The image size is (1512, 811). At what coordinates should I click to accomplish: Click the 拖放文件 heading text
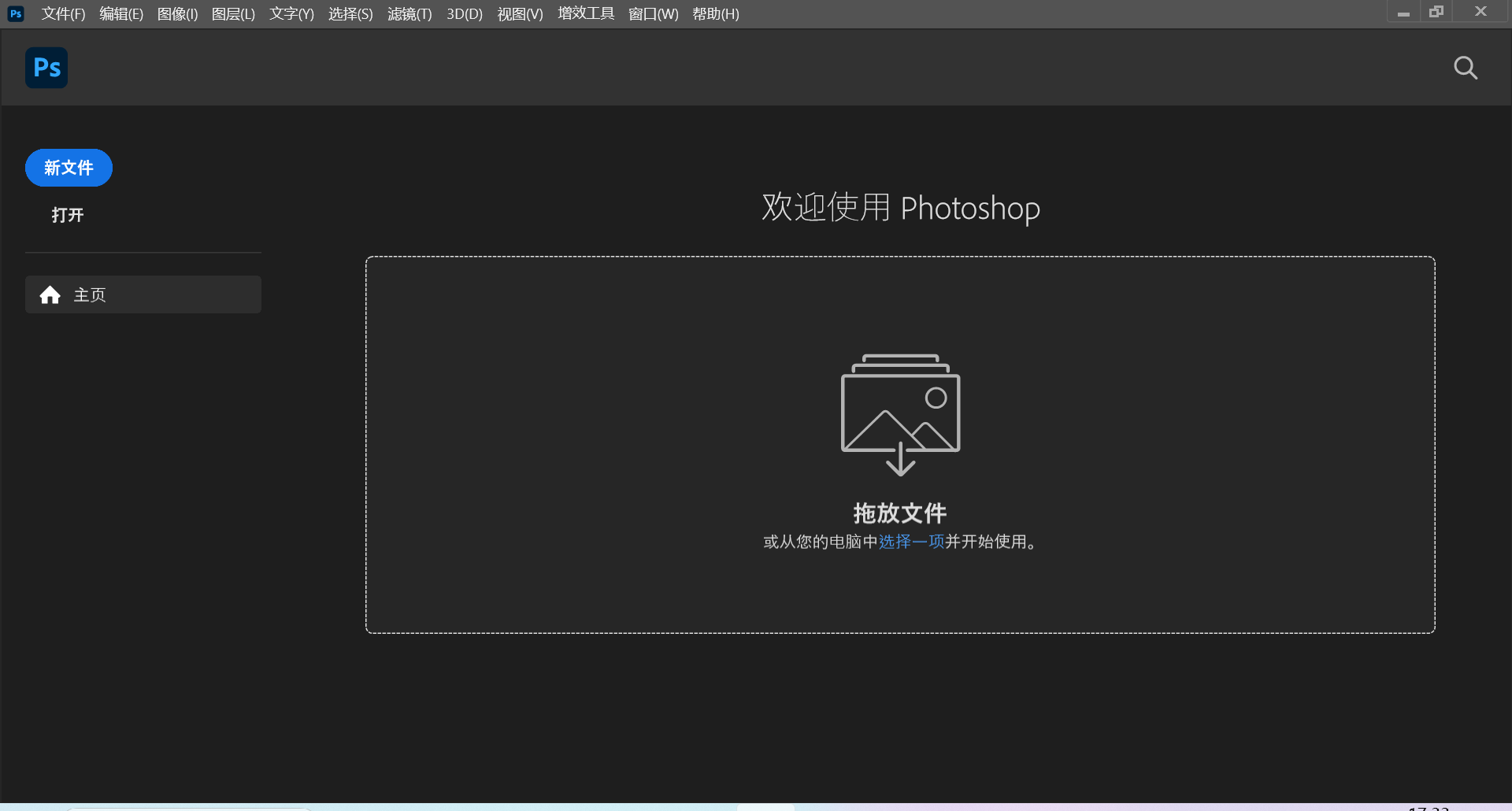(x=900, y=513)
